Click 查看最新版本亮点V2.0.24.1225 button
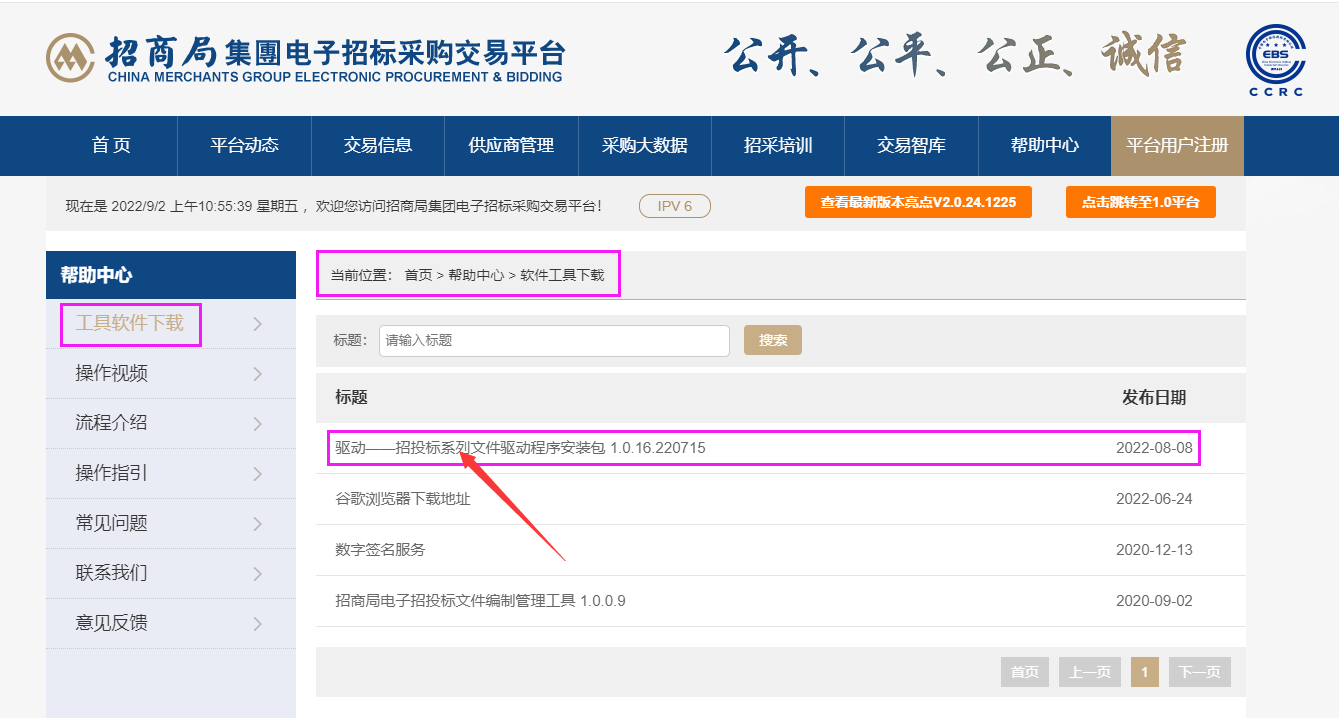 (918, 202)
